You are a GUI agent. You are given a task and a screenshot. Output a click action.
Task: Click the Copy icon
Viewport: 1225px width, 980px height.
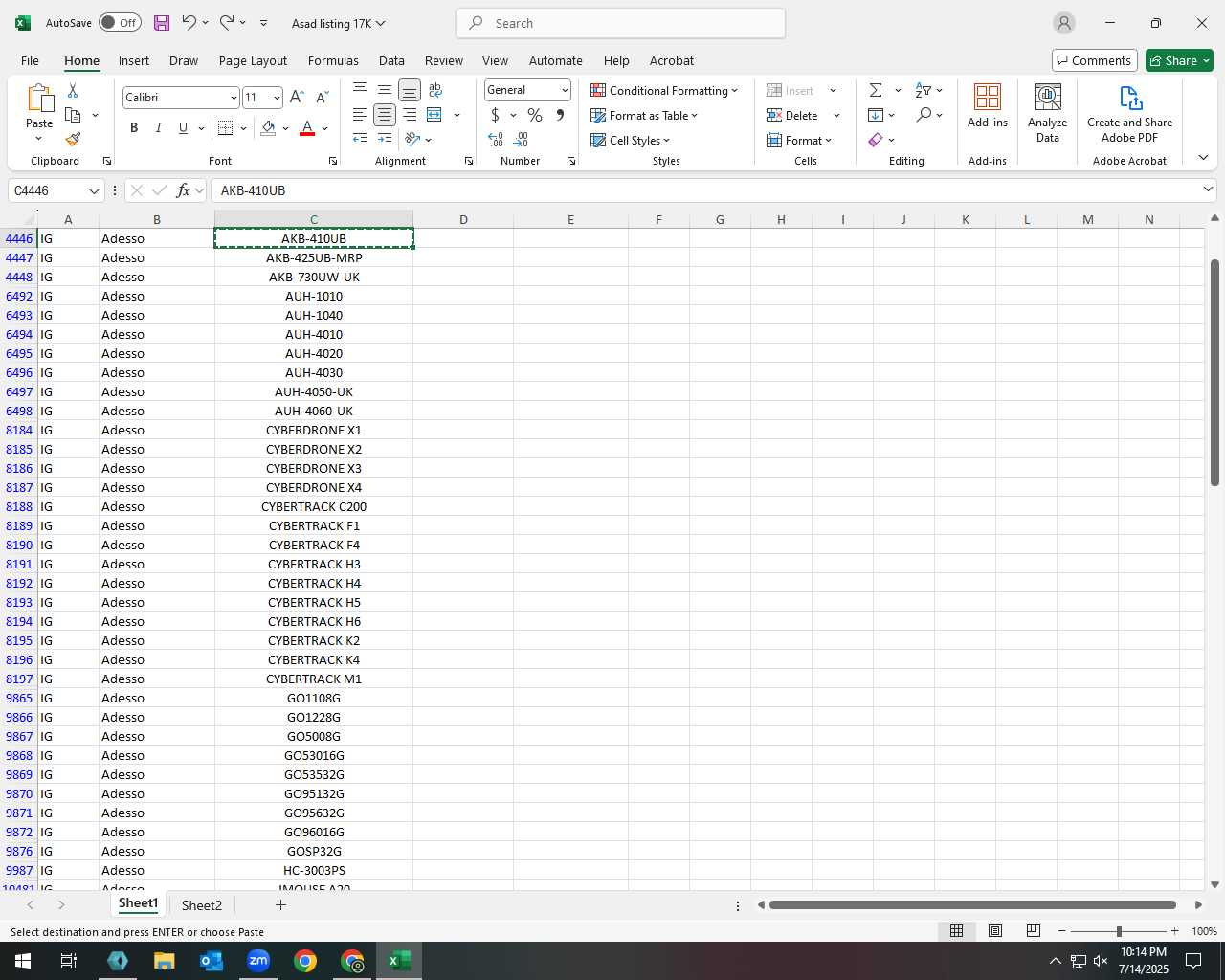tap(73, 115)
